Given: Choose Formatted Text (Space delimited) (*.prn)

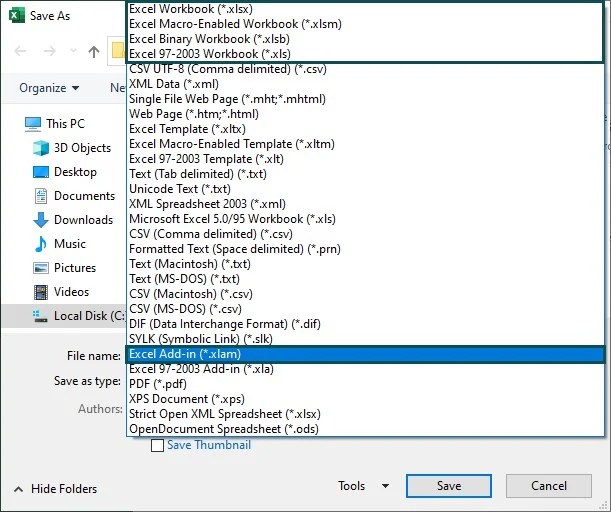Looking at the screenshot, I should coord(366,249).
